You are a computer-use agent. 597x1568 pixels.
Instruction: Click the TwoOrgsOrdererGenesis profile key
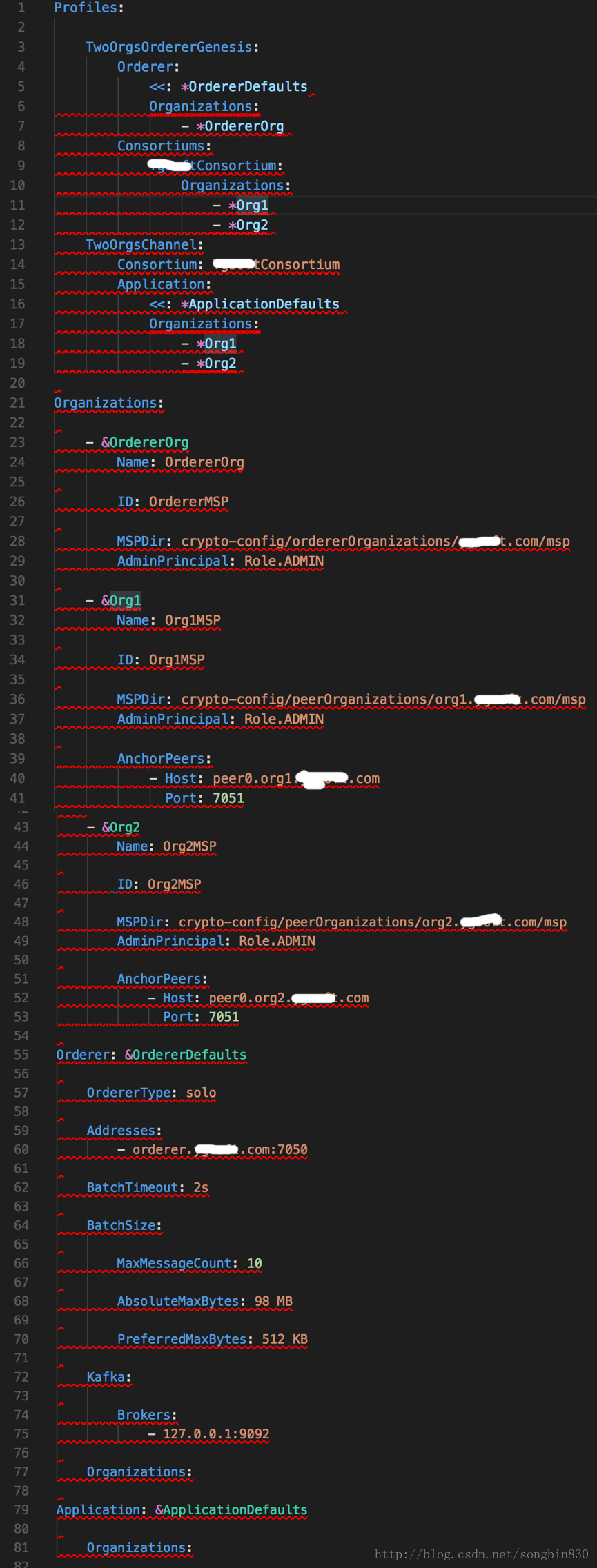(168, 47)
